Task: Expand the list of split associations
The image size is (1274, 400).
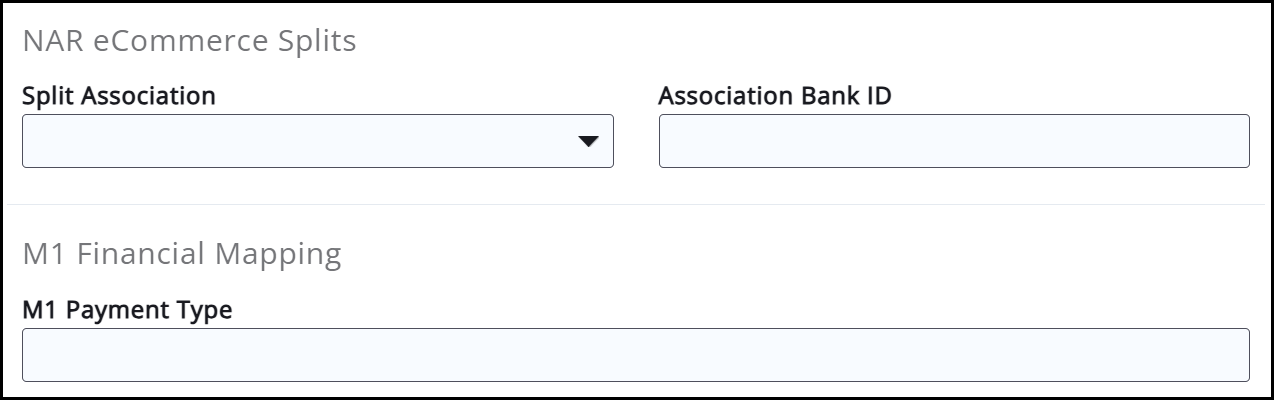Action: tap(588, 142)
